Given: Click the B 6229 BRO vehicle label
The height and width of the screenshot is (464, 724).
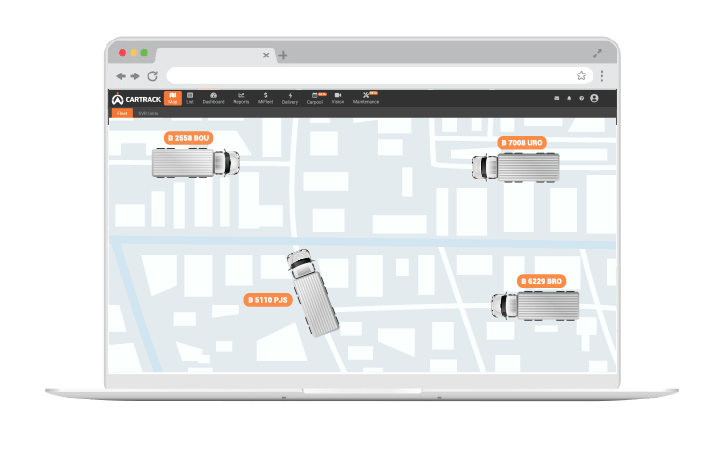Looking at the screenshot, I should [x=541, y=282].
